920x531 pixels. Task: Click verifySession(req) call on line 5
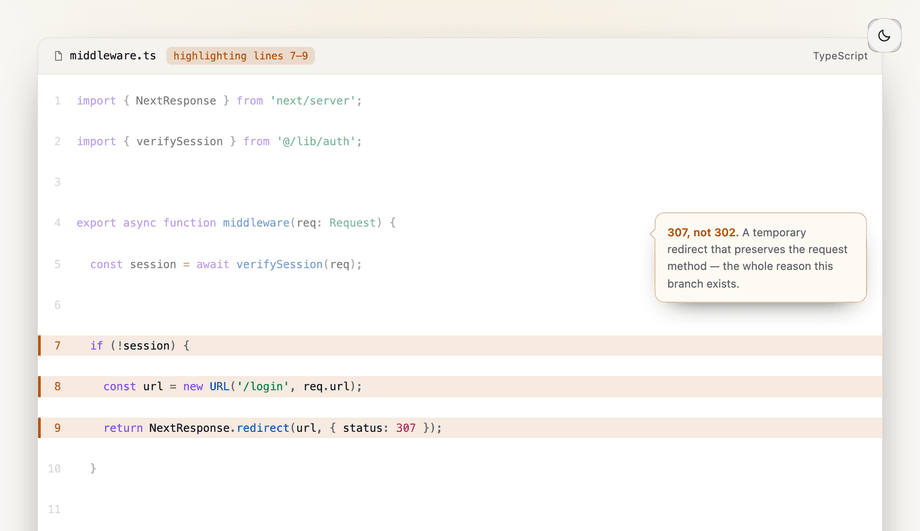(296, 264)
